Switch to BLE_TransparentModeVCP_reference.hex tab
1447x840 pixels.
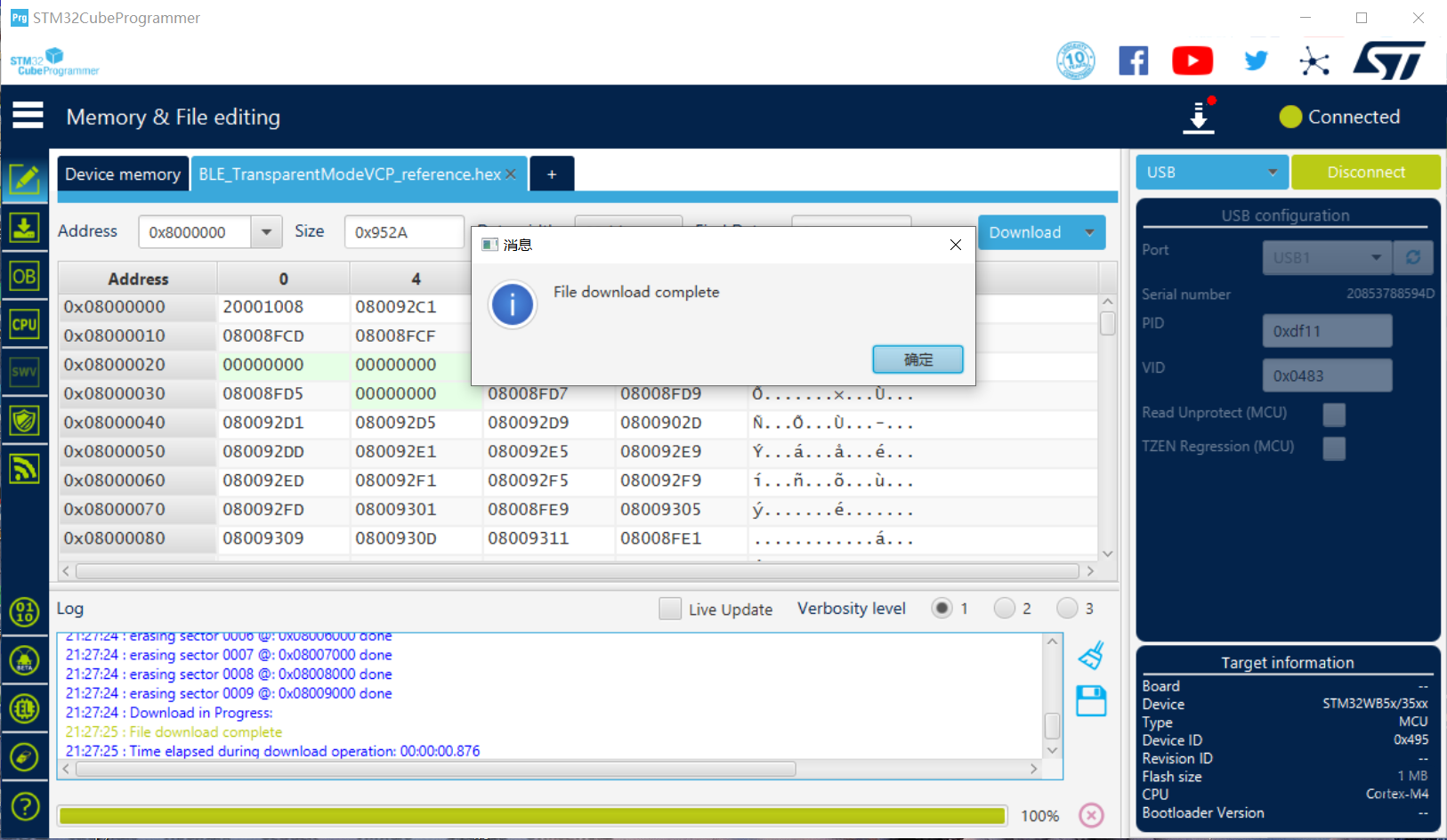[x=349, y=174]
